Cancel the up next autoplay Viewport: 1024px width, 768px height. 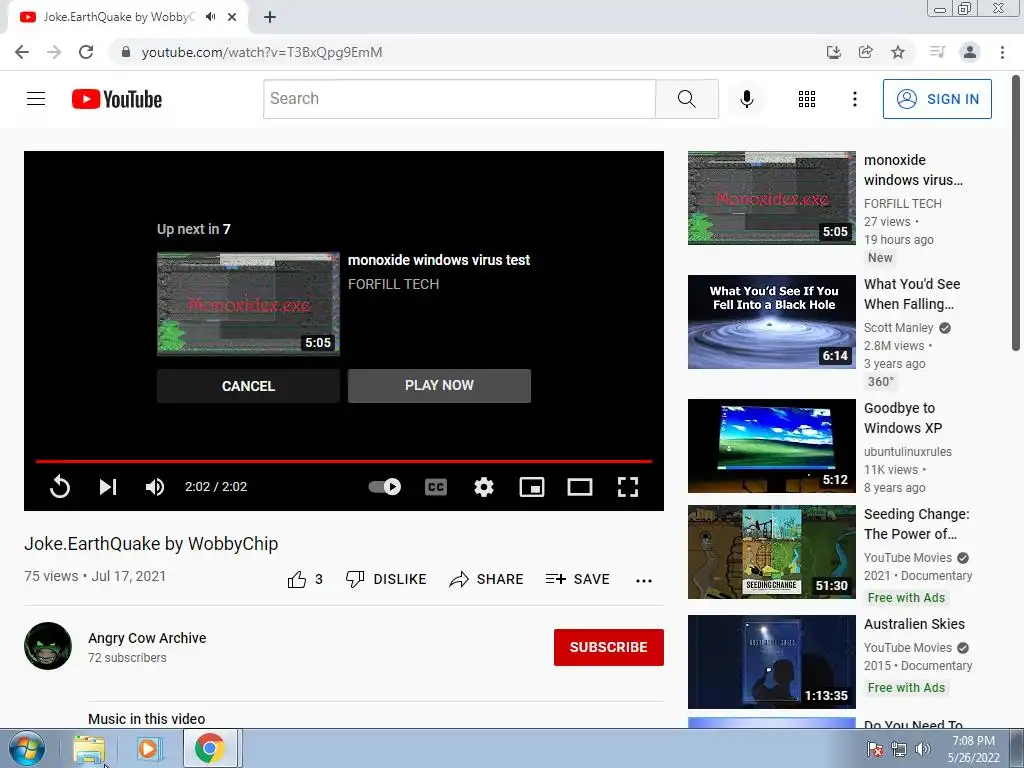pyautogui.click(x=248, y=386)
